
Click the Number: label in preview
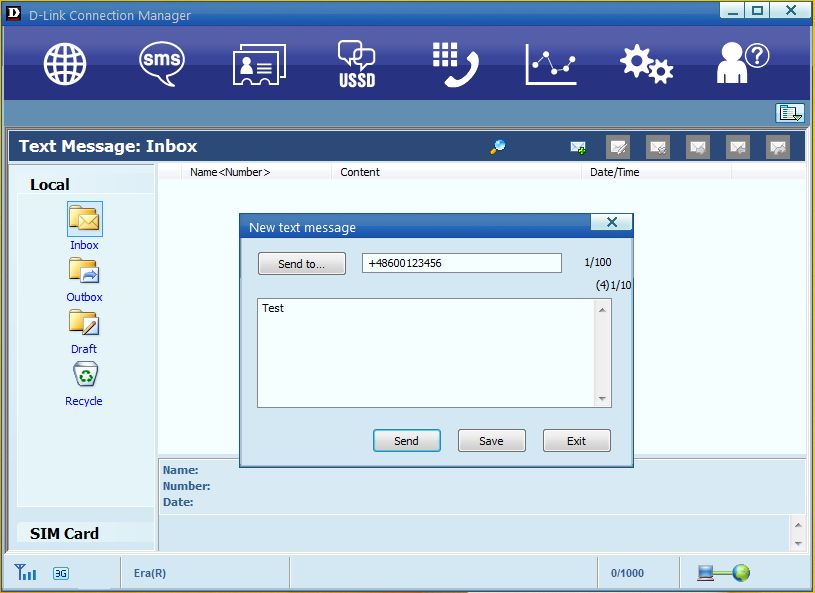pyautogui.click(x=187, y=486)
